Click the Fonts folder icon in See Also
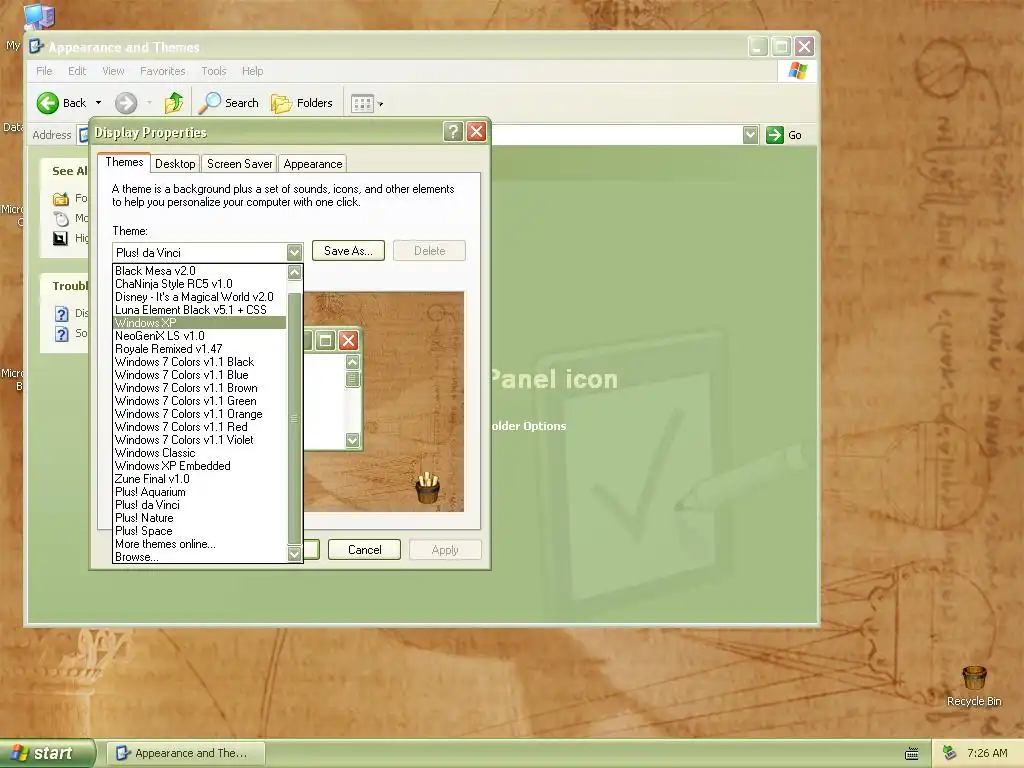1024x768 pixels. point(61,199)
